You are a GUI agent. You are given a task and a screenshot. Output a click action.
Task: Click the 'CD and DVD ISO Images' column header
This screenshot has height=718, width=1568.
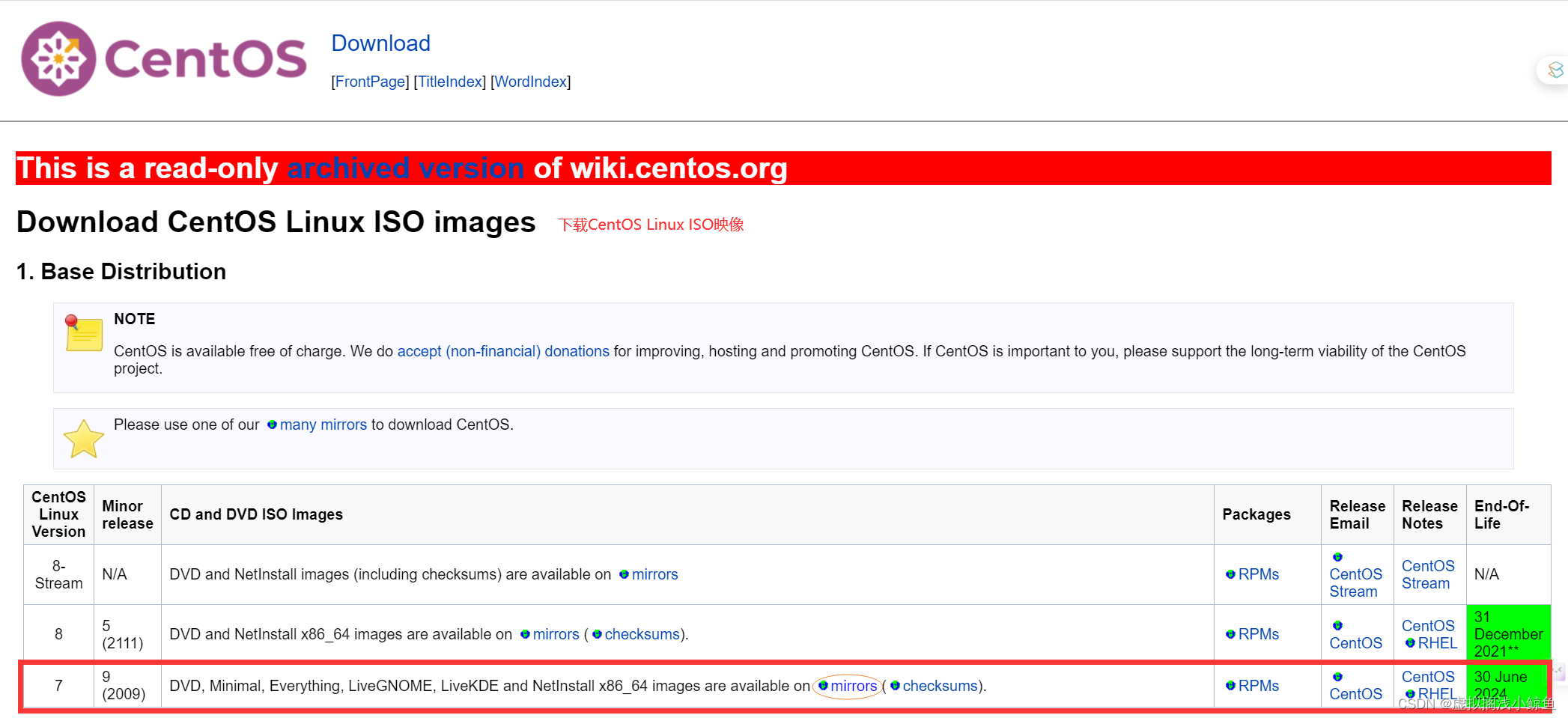pyautogui.click(x=687, y=514)
